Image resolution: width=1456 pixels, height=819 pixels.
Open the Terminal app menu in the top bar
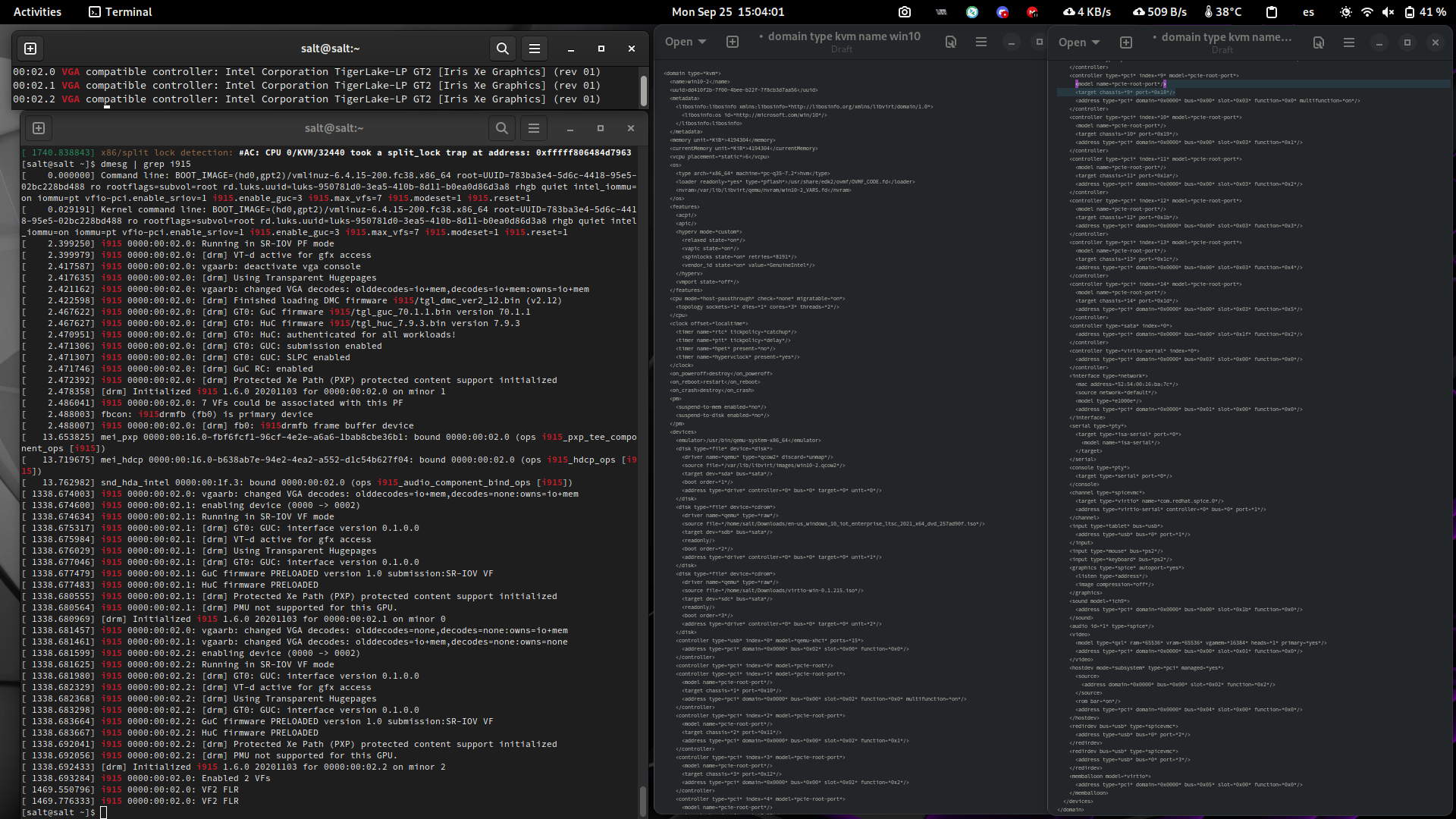pos(119,11)
